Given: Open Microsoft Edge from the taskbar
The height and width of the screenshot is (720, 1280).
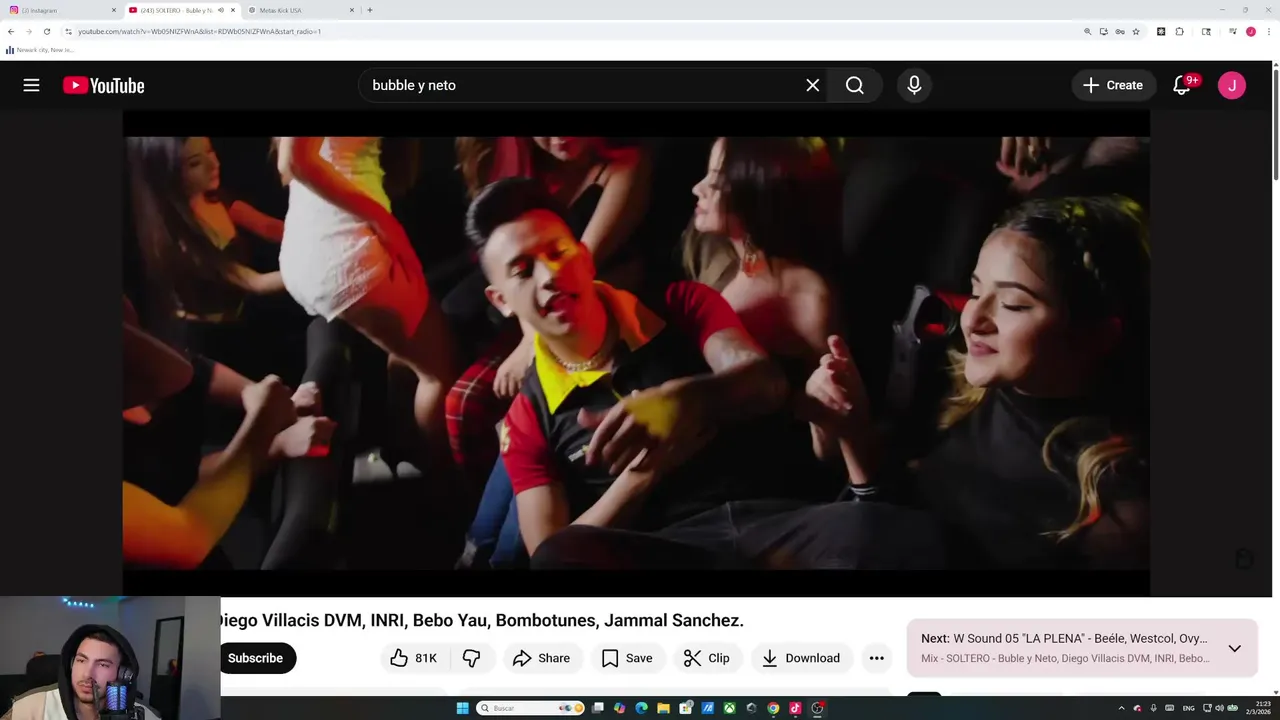Looking at the screenshot, I should pos(642,708).
